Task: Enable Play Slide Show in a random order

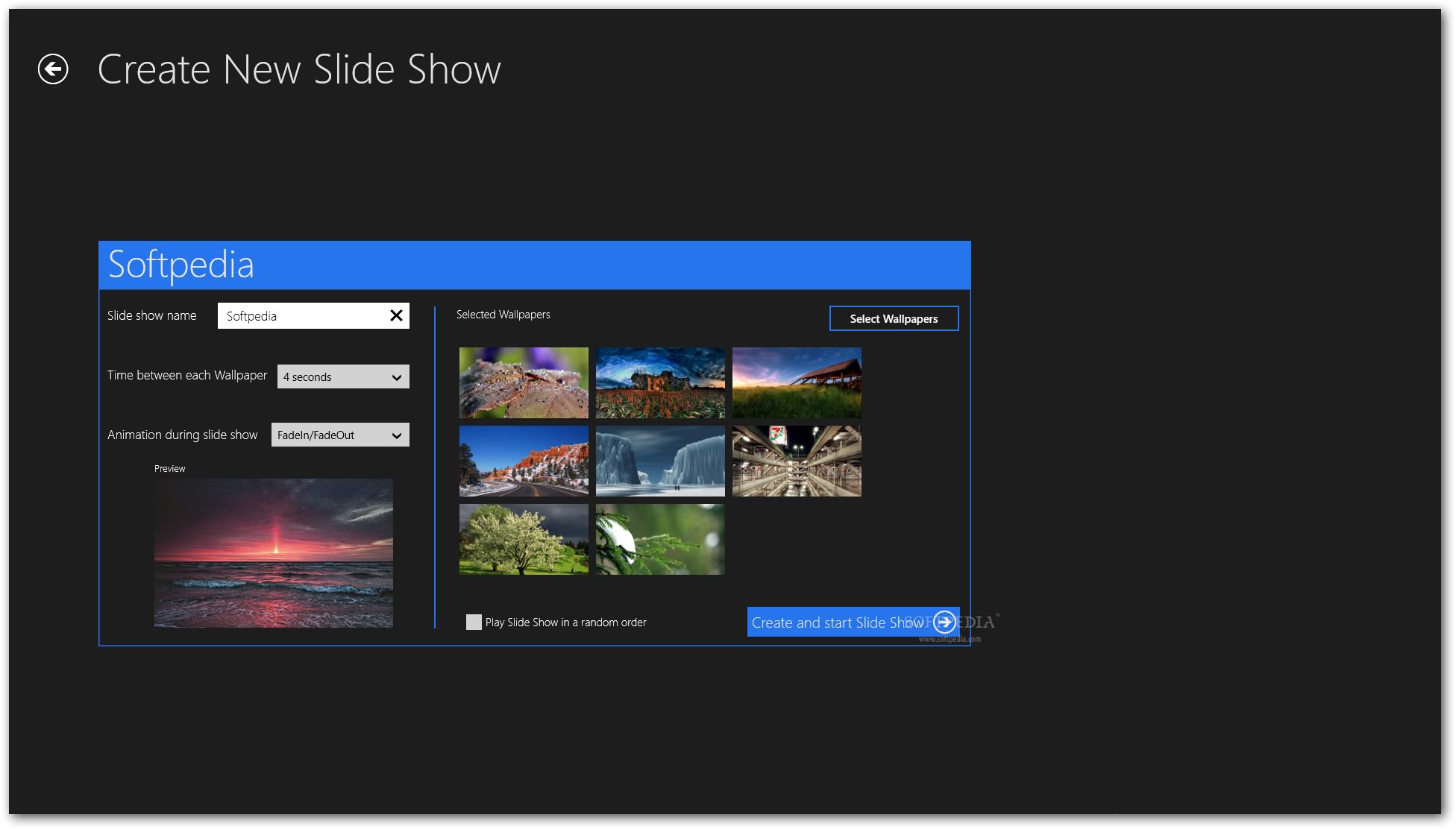Action: click(474, 622)
